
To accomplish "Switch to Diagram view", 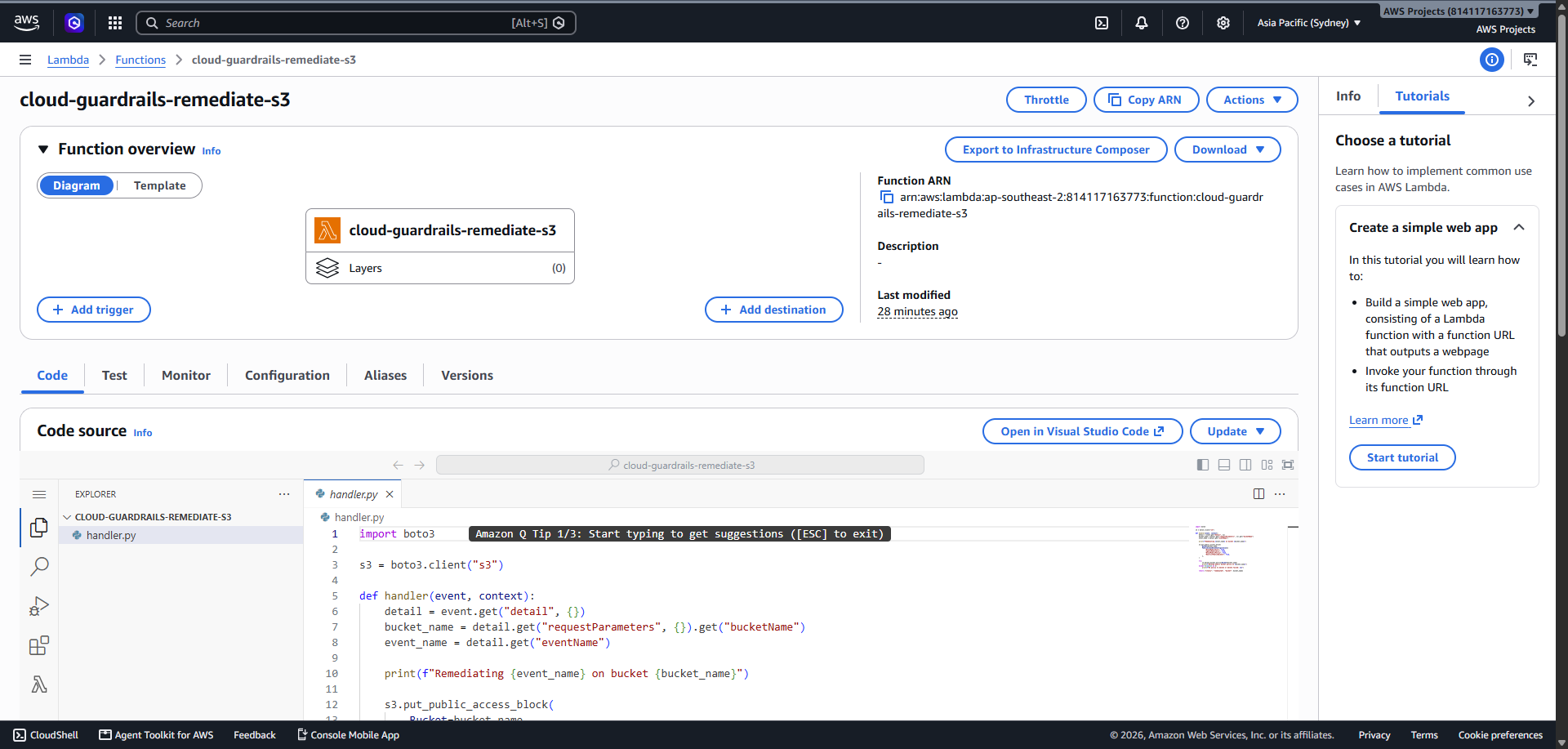I will click(77, 185).
